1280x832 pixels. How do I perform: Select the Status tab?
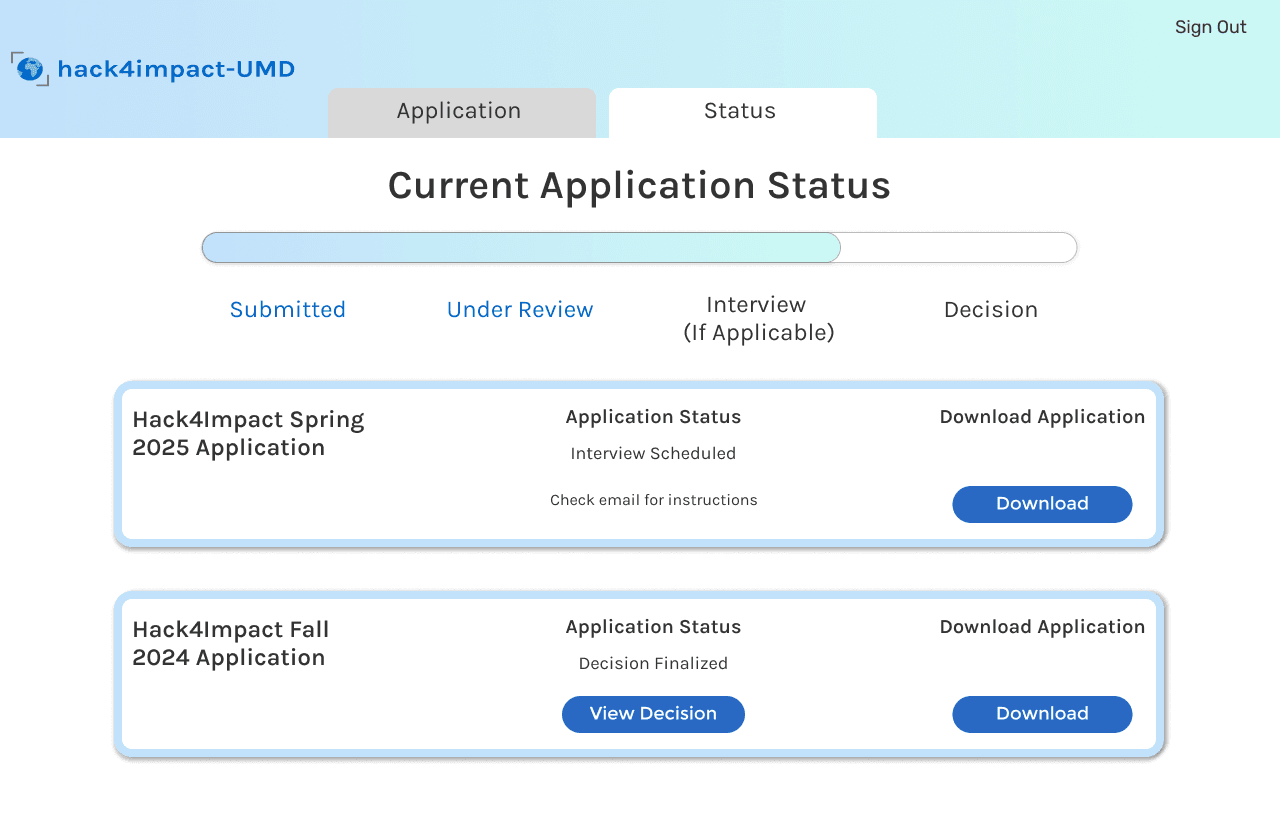coord(742,111)
